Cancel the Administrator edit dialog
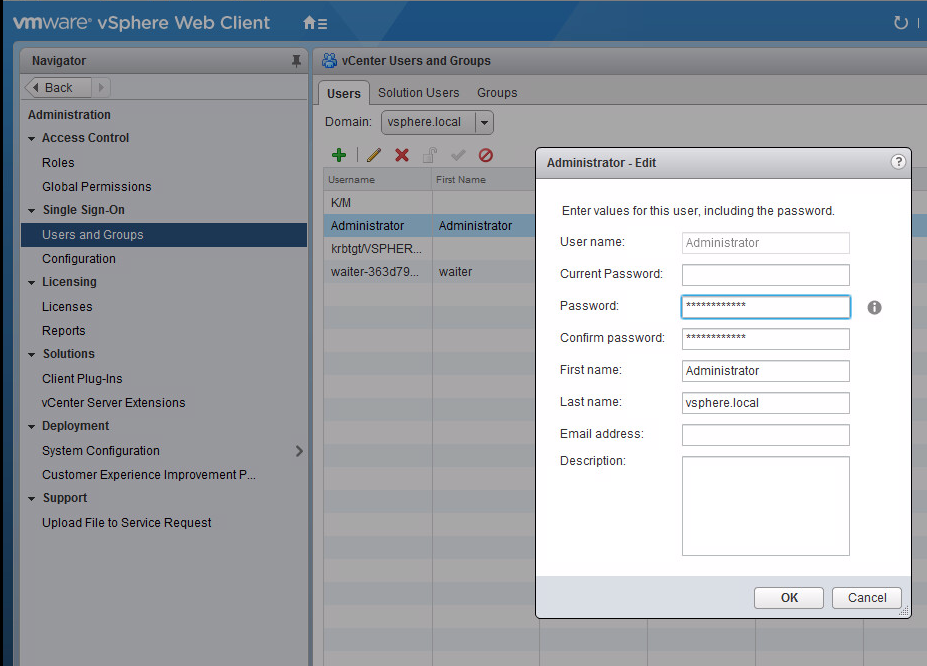 coord(866,597)
